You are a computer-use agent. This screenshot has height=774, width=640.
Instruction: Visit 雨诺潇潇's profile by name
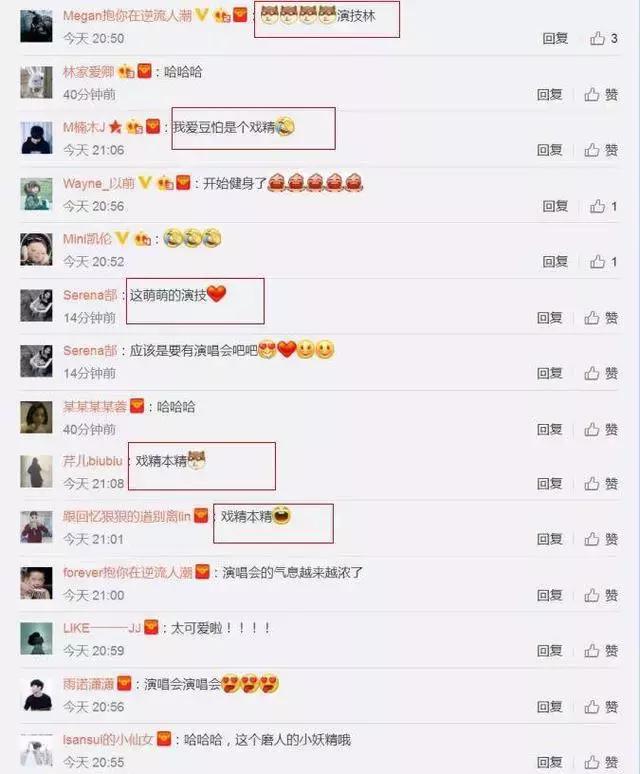click(x=88, y=684)
